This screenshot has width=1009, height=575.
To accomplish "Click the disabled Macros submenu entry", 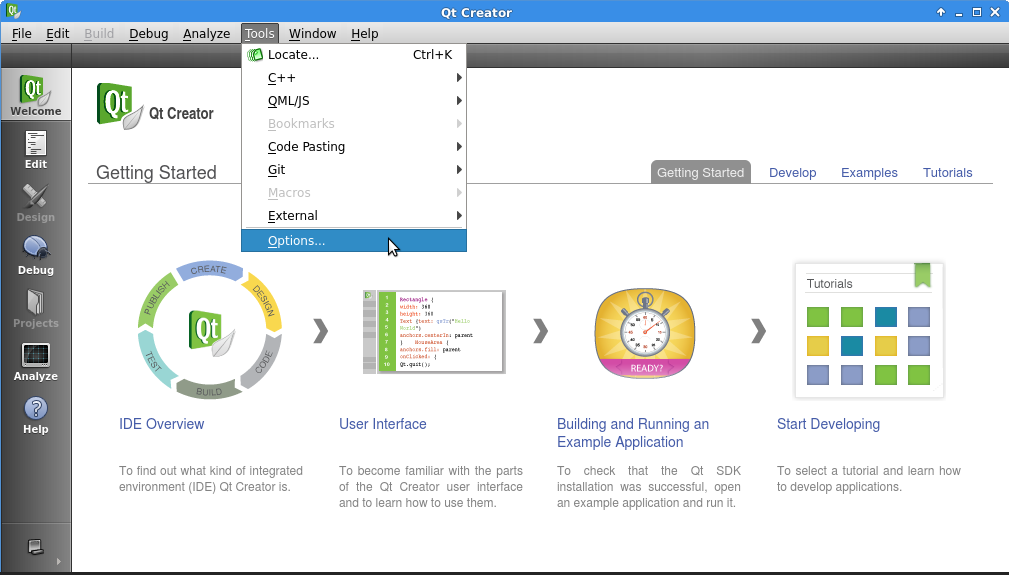I will click(x=354, y=192).
